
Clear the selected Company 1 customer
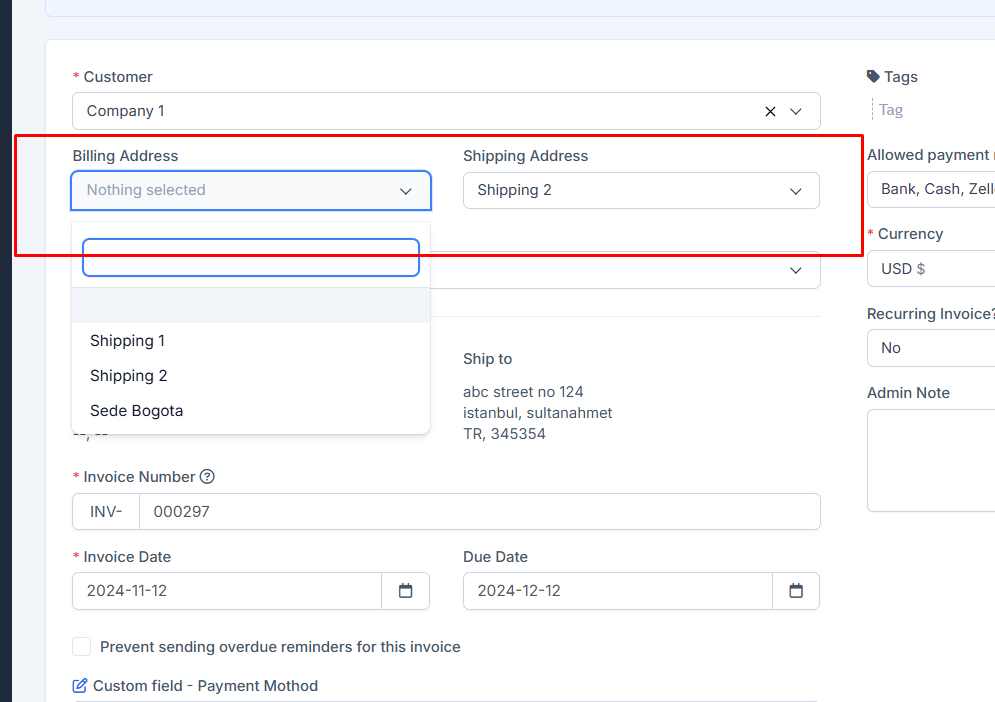[770, 111]
